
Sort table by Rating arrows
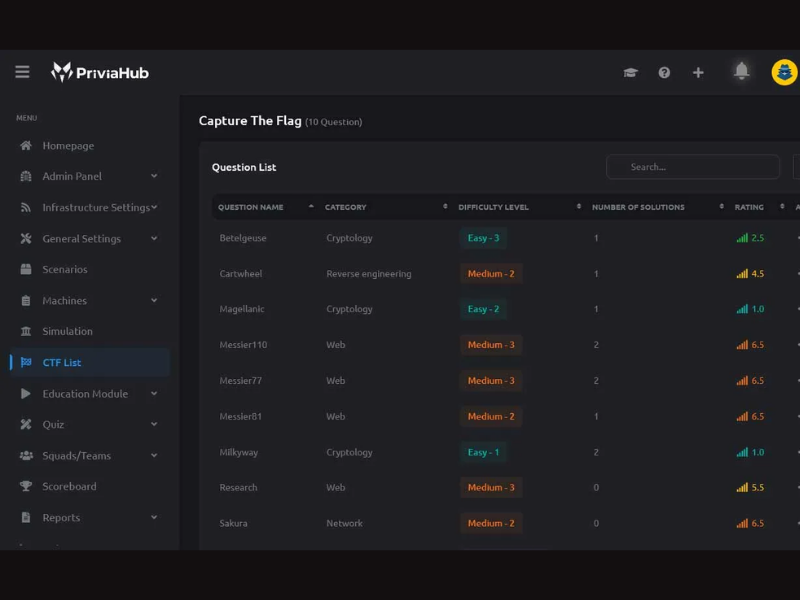point(782,206)
